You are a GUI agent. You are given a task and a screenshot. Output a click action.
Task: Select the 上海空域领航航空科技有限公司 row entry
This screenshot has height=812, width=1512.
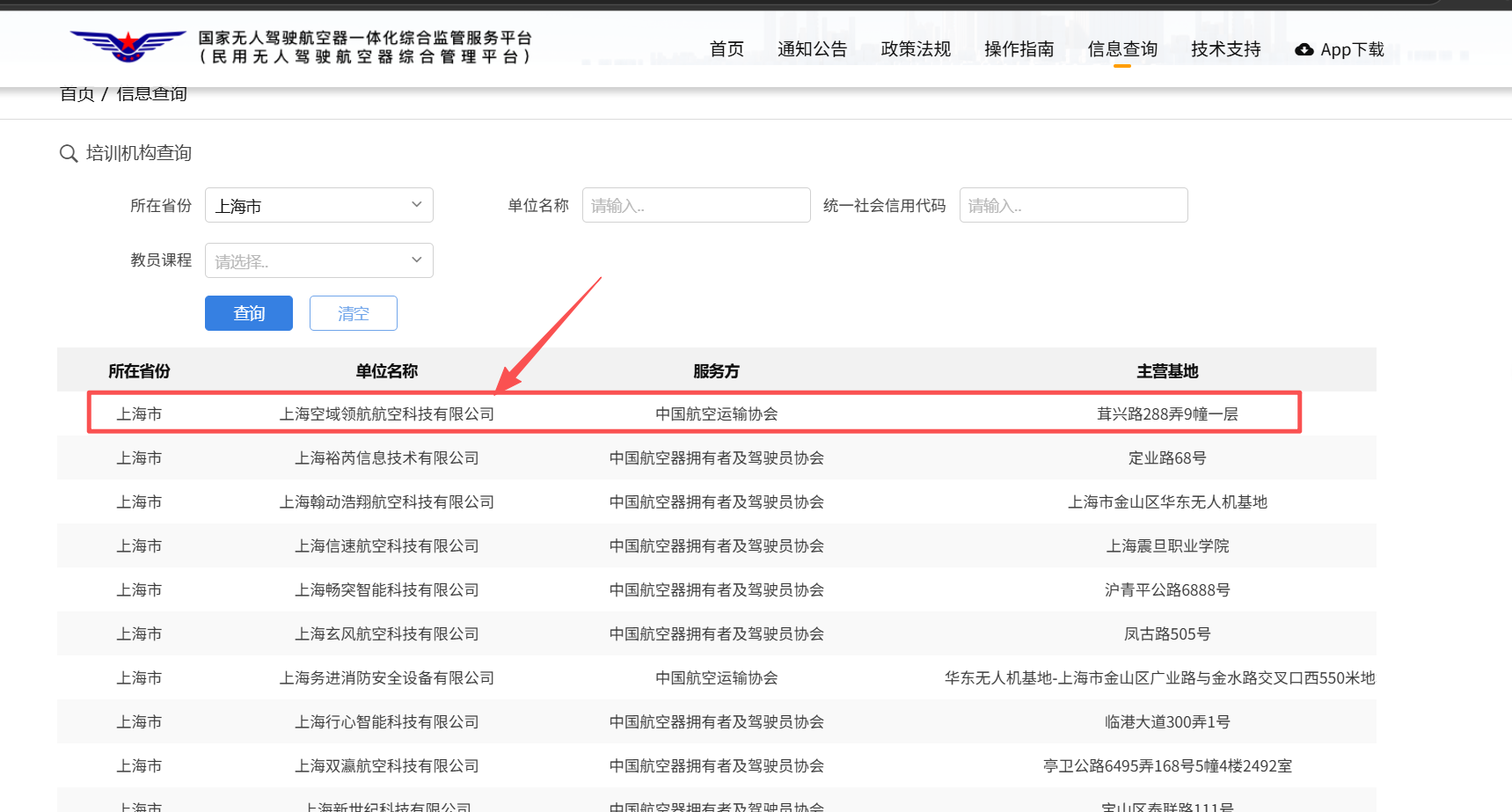387,414
